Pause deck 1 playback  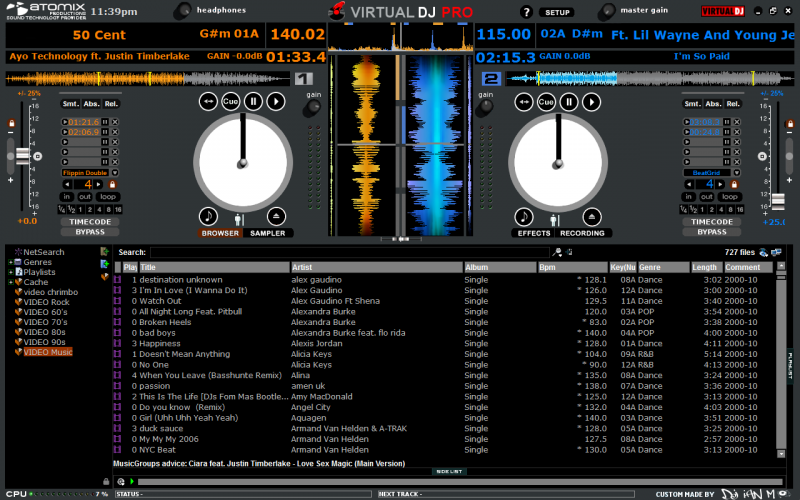click(x=253, y=102)
